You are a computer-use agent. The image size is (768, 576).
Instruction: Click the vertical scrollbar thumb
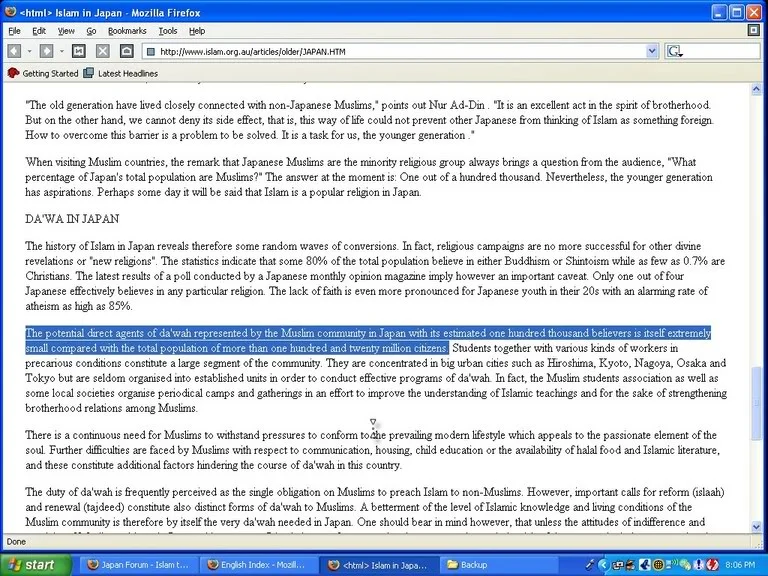click(756, 403)
